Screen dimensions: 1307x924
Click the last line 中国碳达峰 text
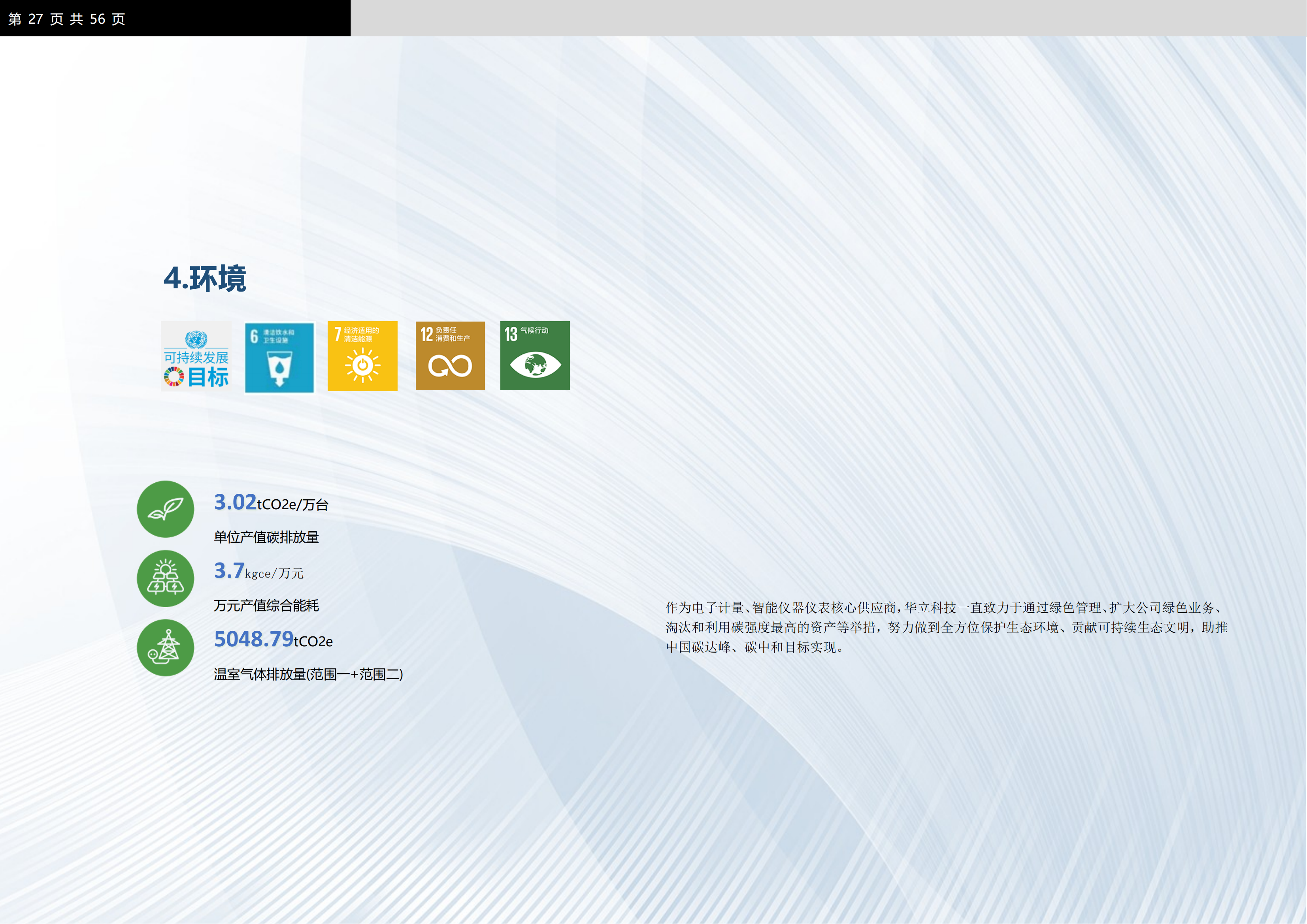point(754,647)
